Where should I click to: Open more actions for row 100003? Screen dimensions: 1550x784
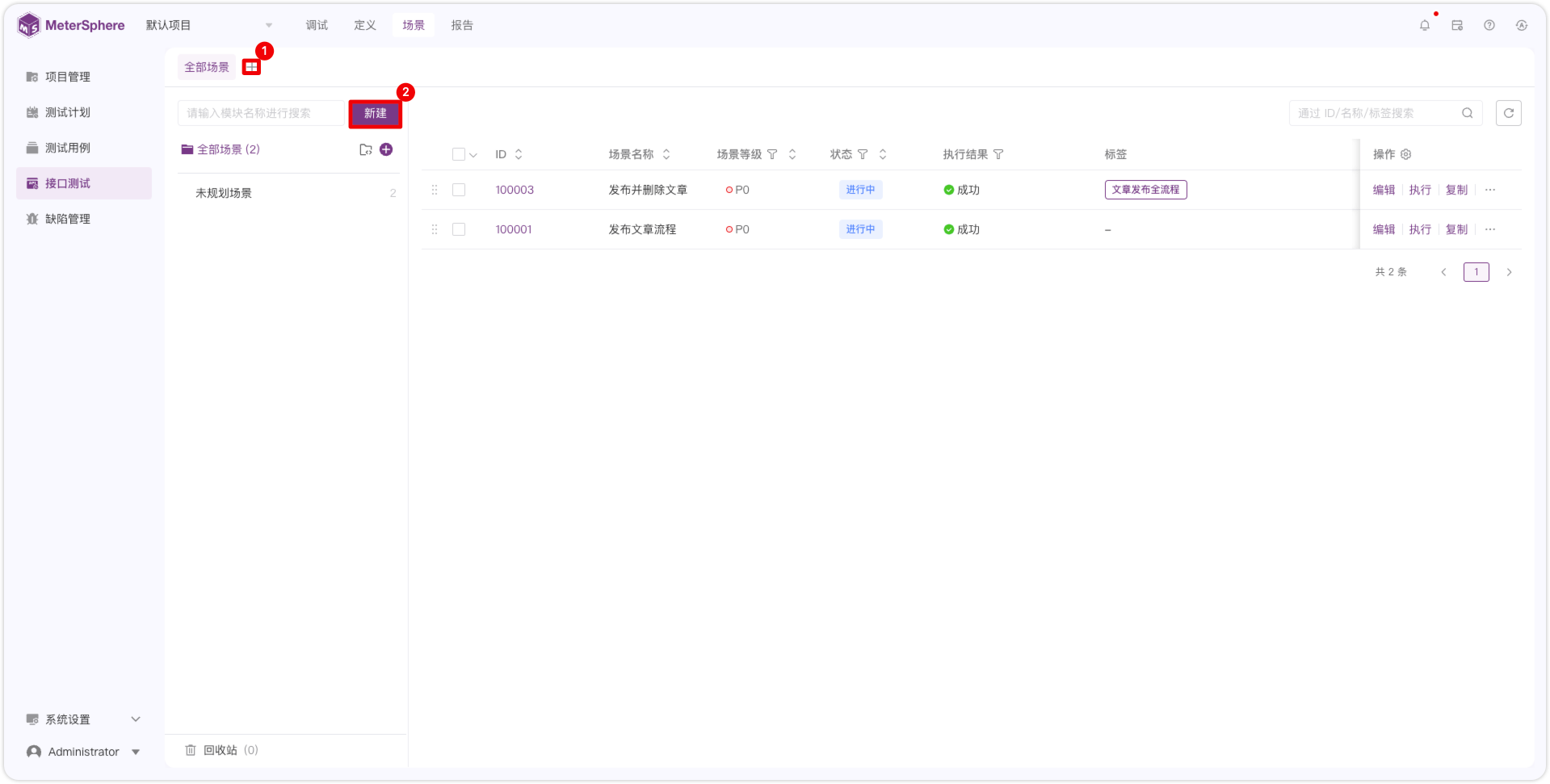pos(1490,190)
